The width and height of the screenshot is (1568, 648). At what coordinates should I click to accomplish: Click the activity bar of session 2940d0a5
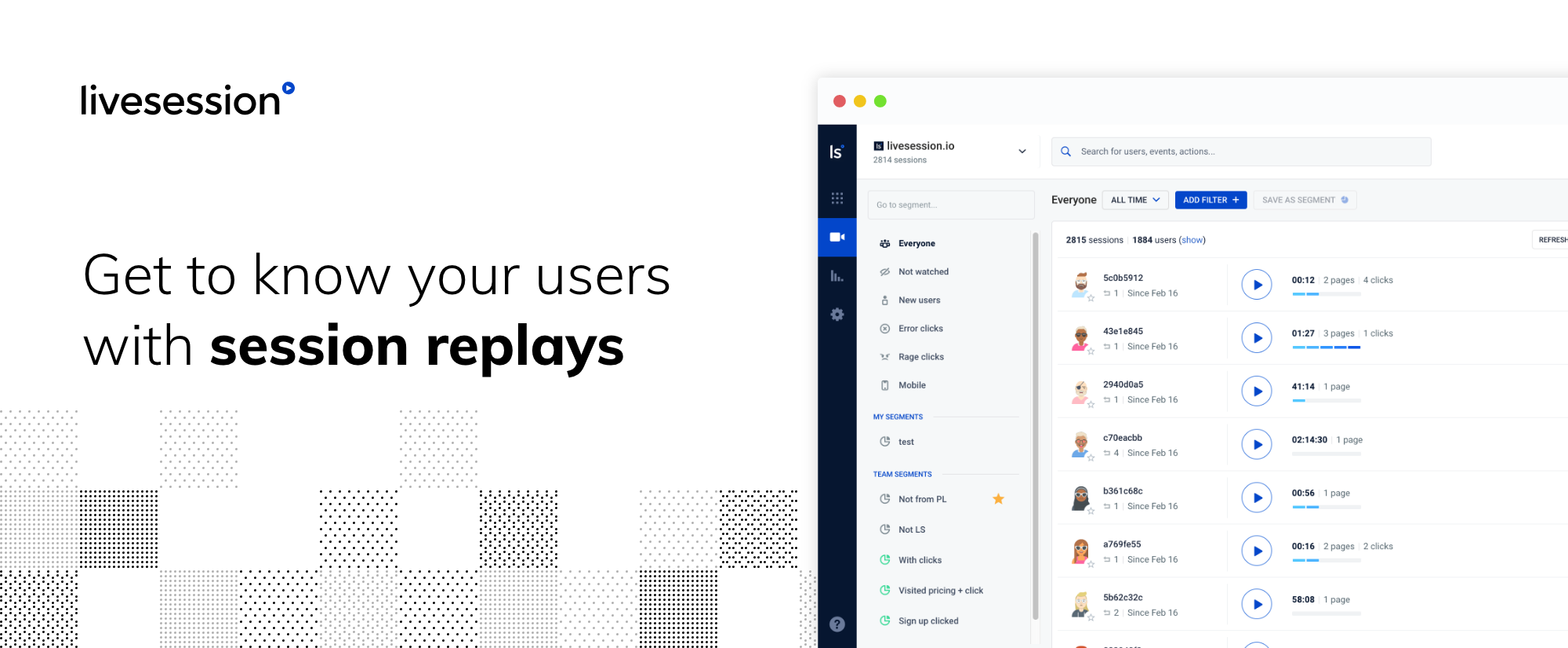tap(1327, 401)
